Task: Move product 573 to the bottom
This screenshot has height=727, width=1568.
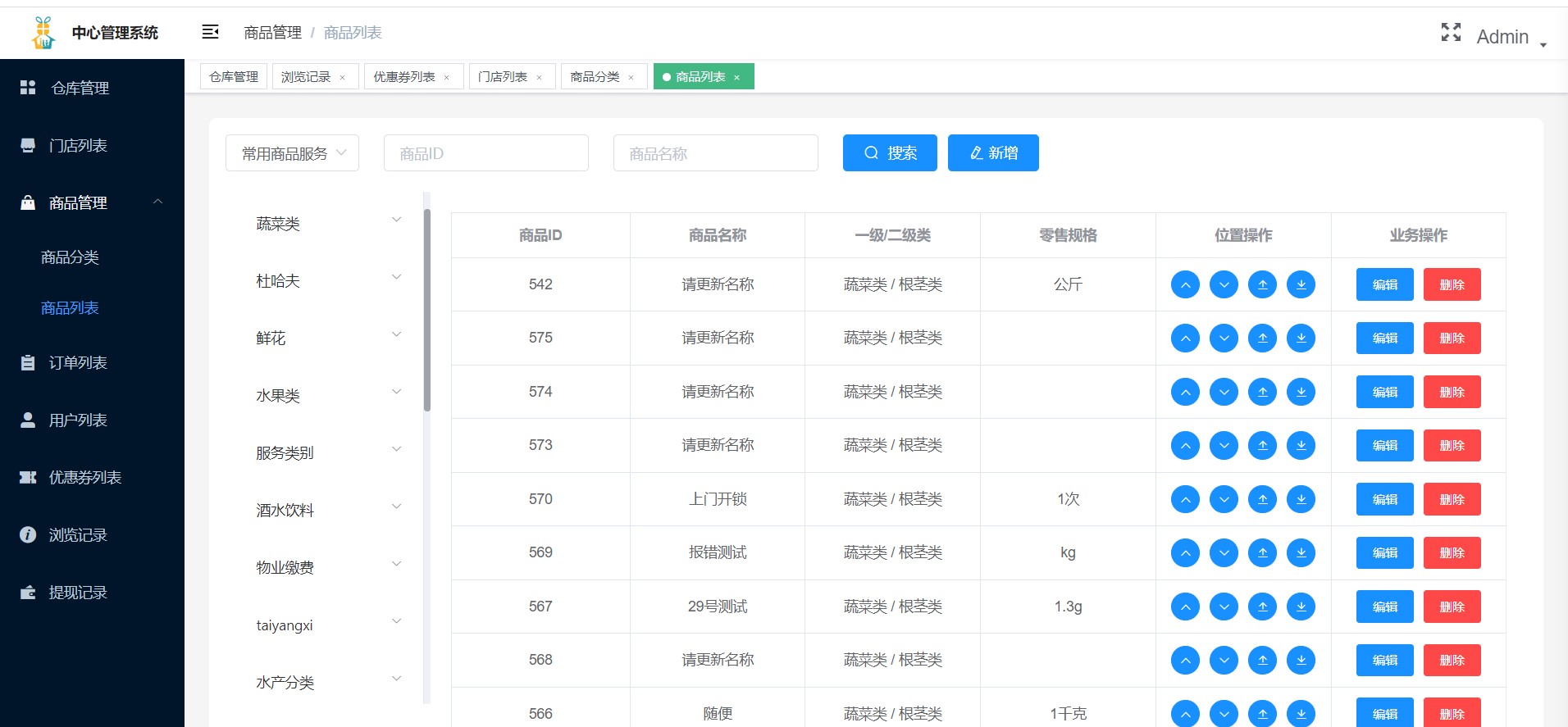Action: point(1301,445)
